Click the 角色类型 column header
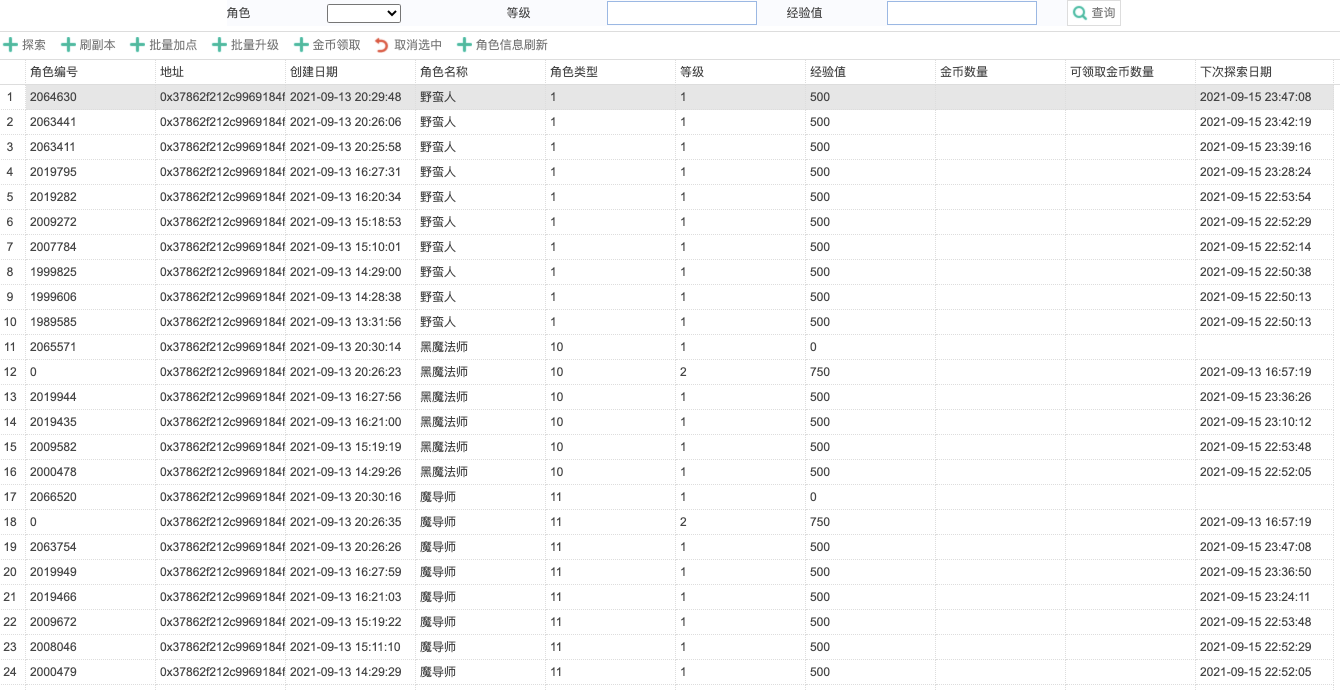This screenshot has height=691, width=1340. coord(610,72)
